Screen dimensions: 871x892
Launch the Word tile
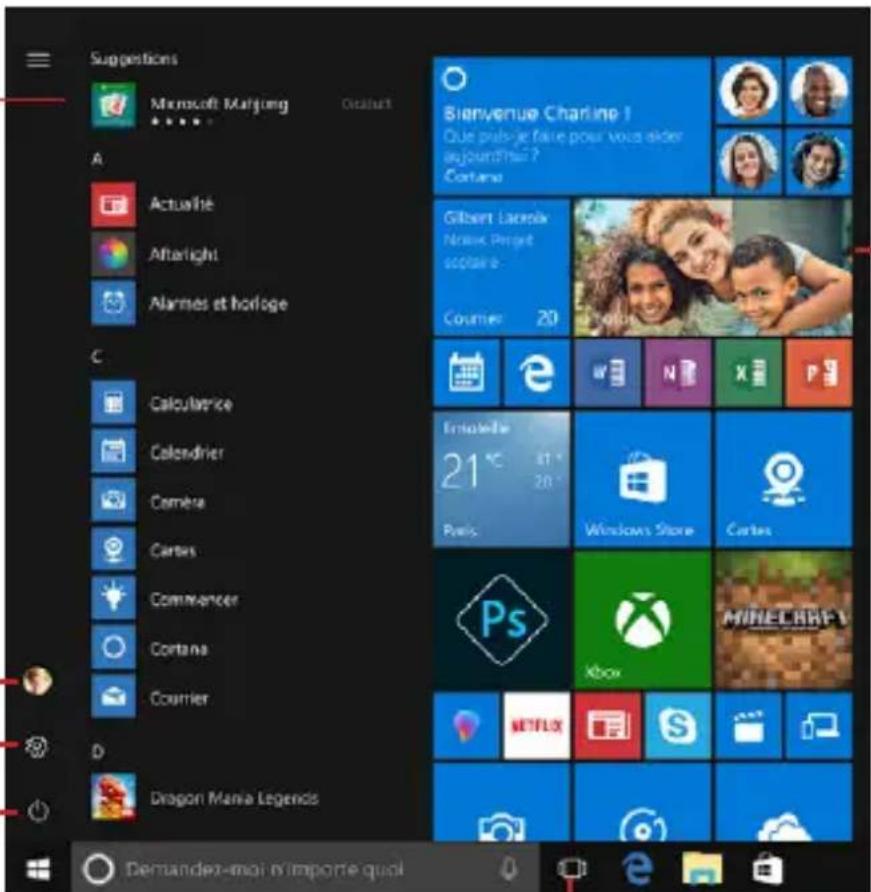pos(607,372)
